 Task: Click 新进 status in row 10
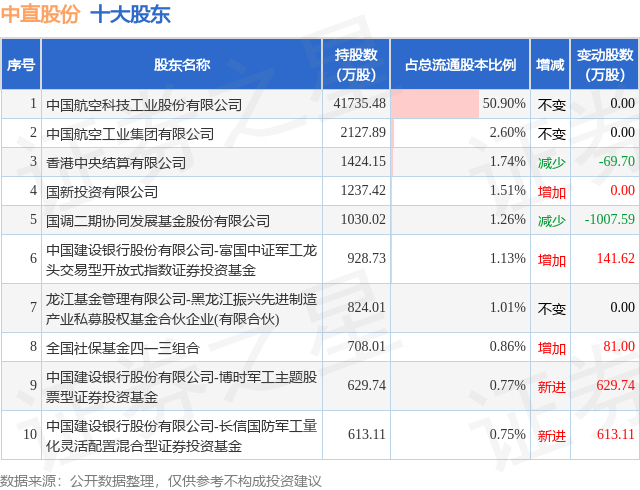pyautogui.click(x=551, y=436)
